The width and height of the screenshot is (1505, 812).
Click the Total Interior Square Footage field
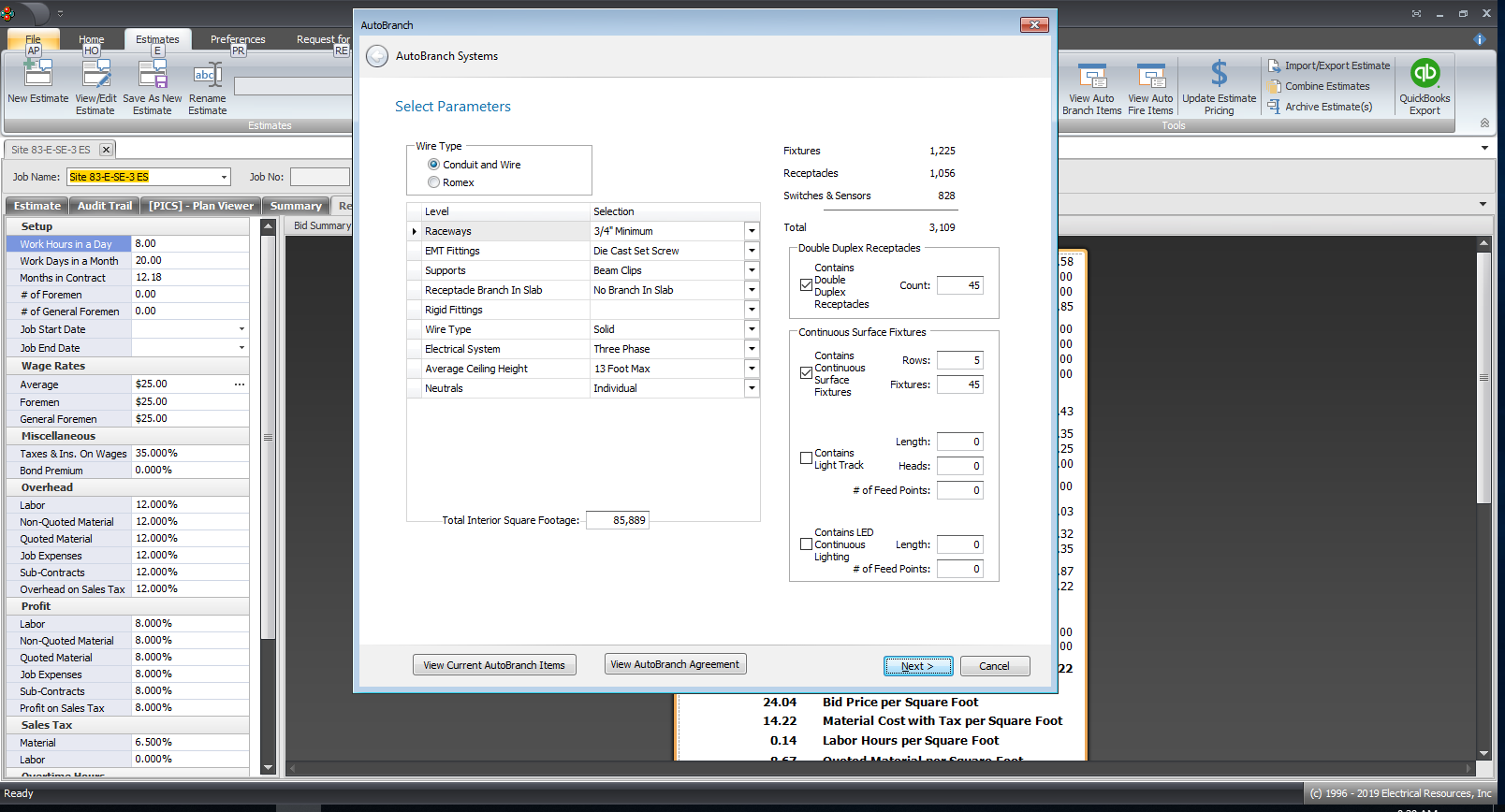point(617,520)
